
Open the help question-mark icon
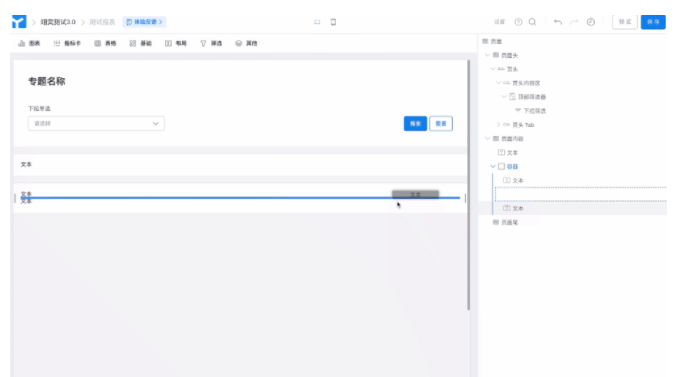[518, 22]
